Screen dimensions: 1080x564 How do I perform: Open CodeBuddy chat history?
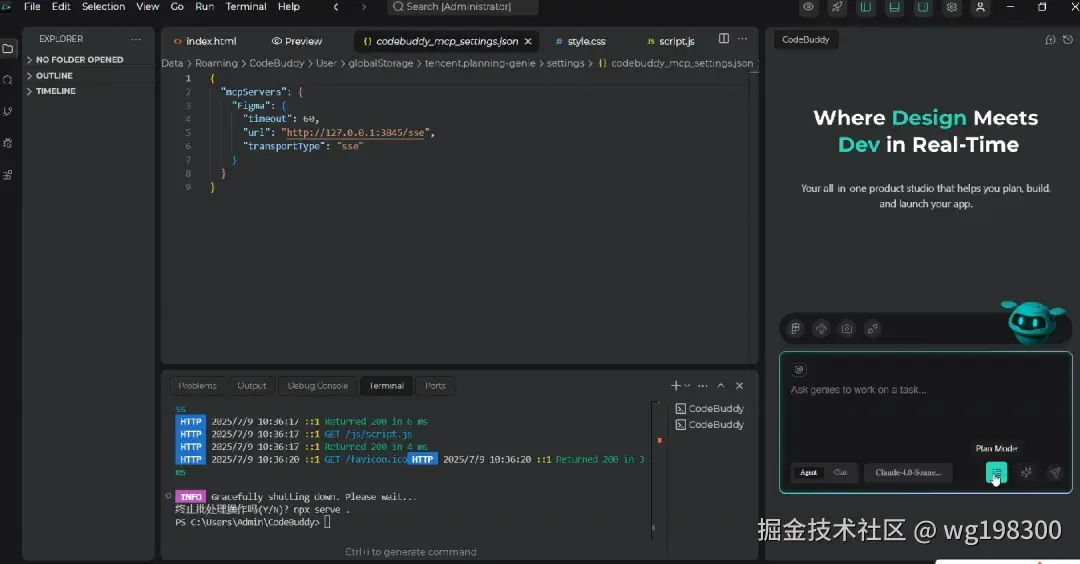click(1068, 40)
